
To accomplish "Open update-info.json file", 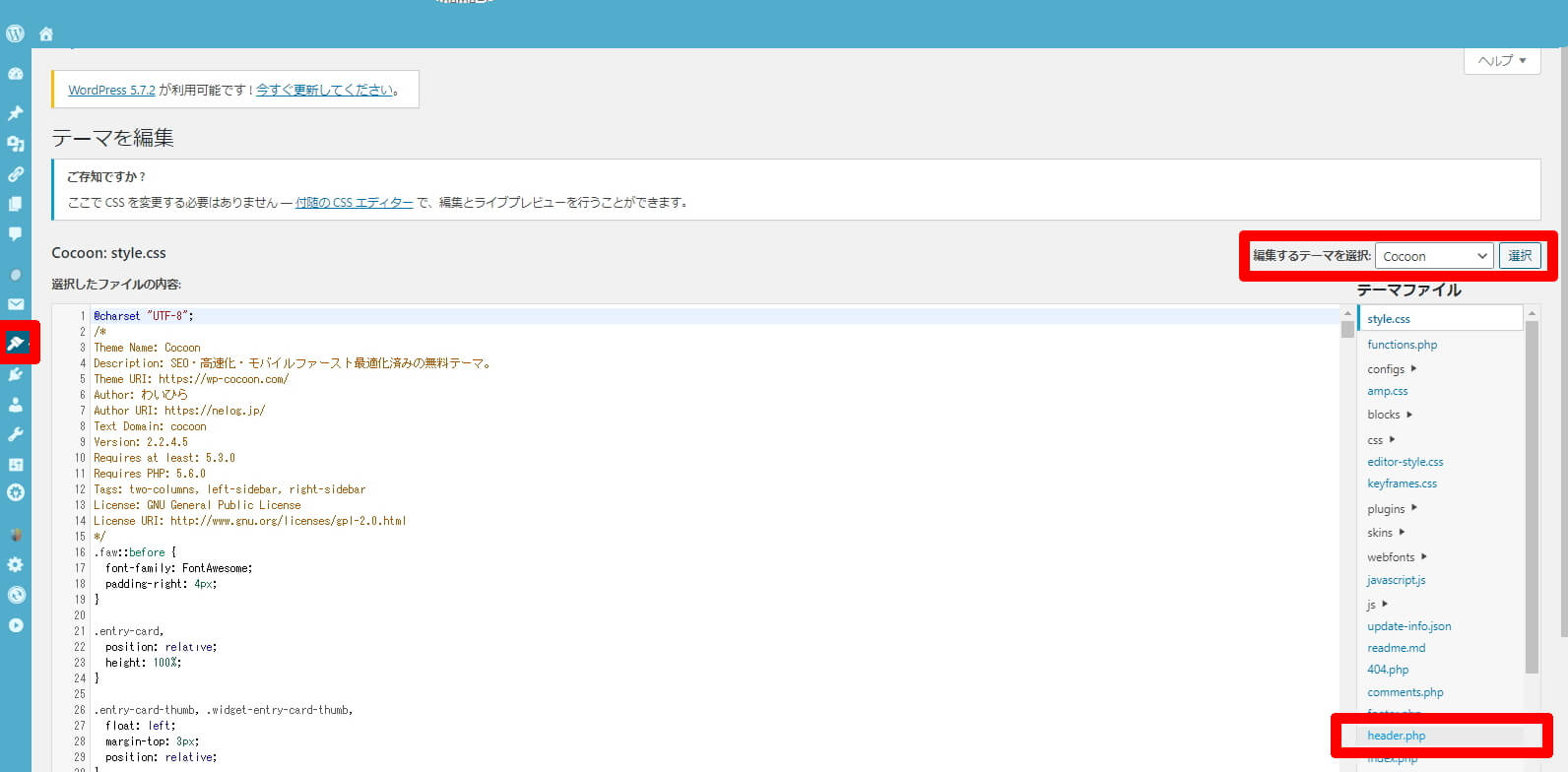I will click(1408, 626).
